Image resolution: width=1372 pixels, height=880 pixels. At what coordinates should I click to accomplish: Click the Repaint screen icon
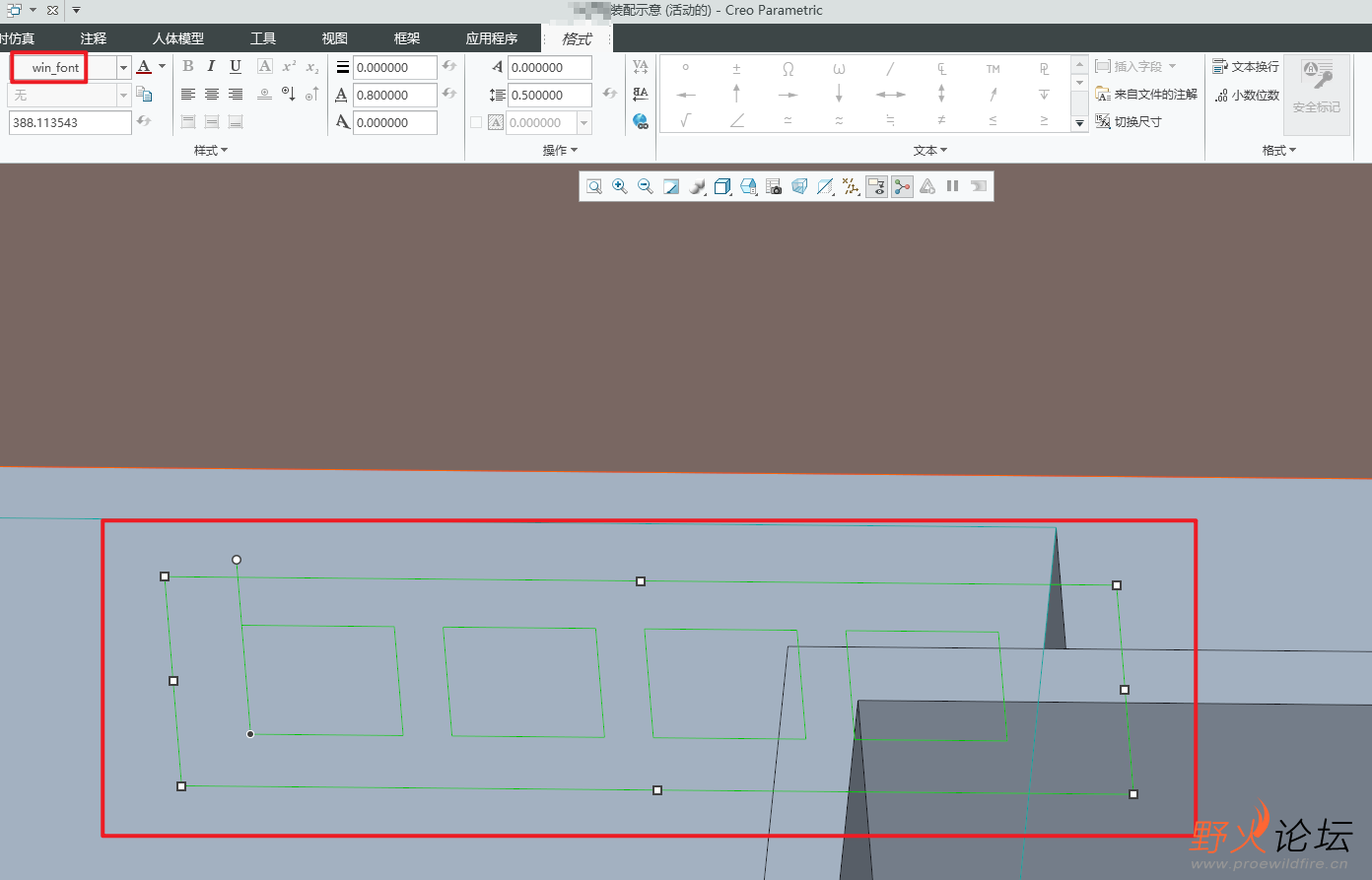click(x=671, y=186)
